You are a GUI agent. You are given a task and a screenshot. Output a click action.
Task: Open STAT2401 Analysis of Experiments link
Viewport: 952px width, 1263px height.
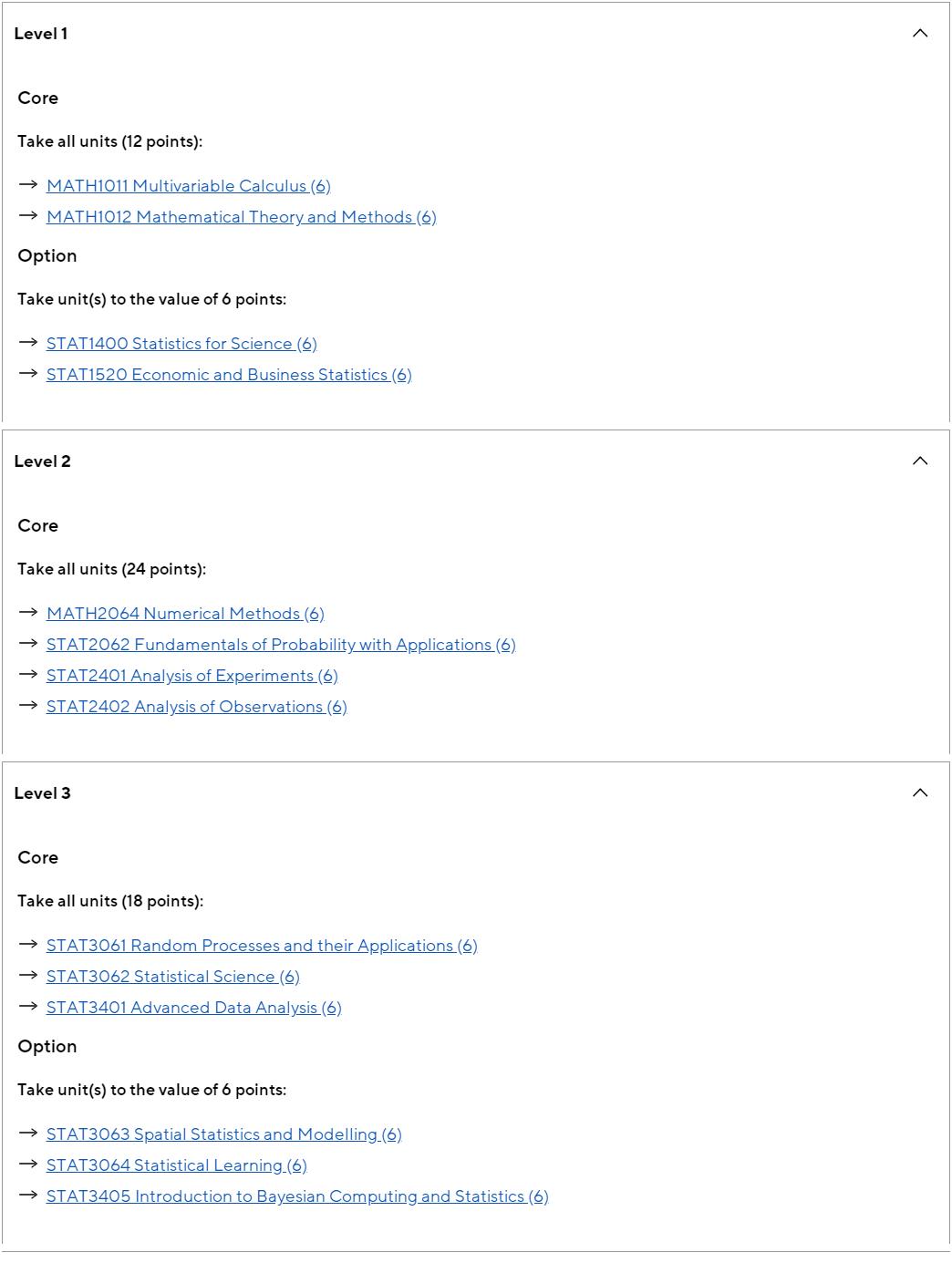[x=192, y=676]
